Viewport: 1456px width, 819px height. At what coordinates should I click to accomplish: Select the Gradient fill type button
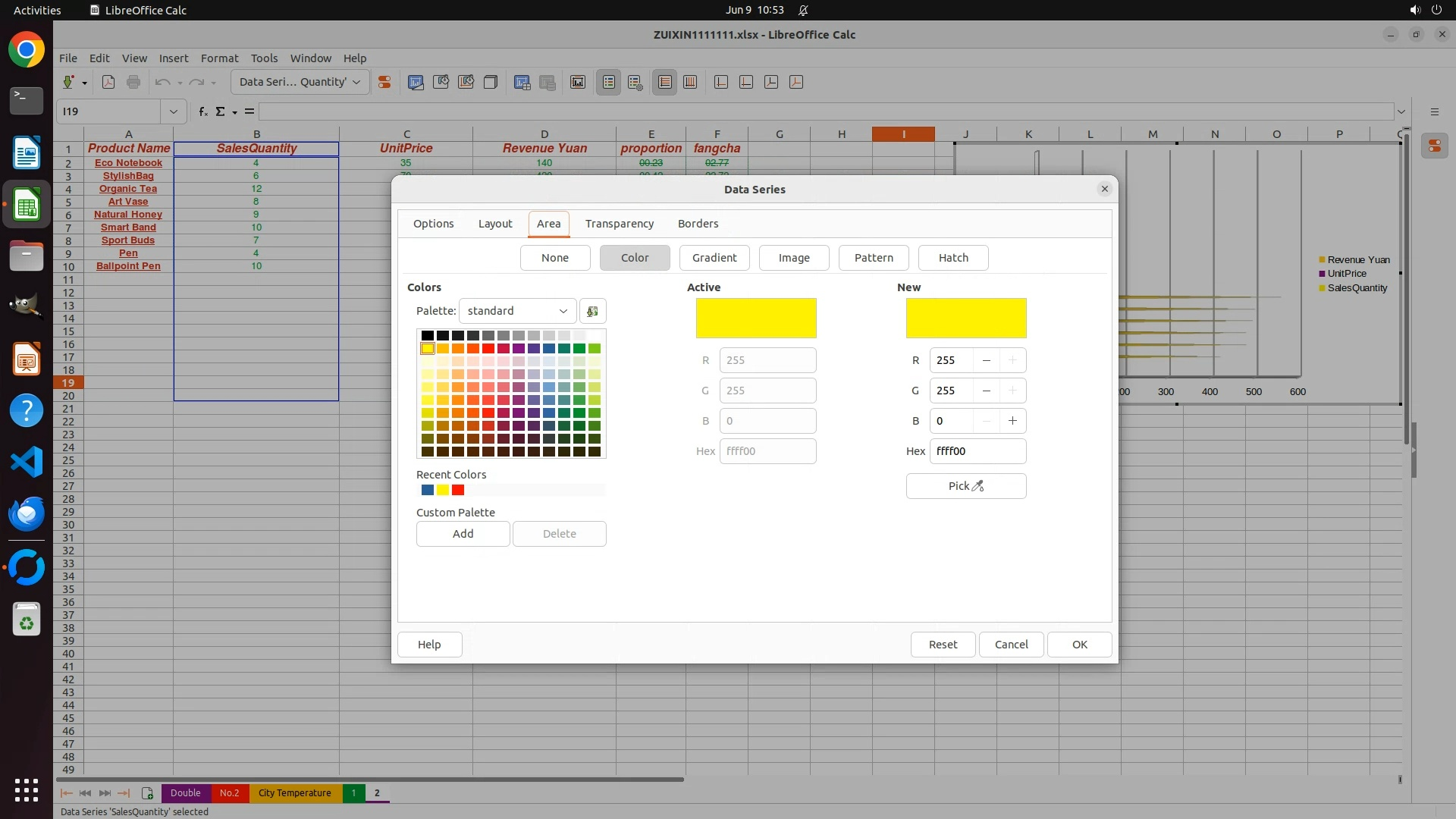pos(714,258)
